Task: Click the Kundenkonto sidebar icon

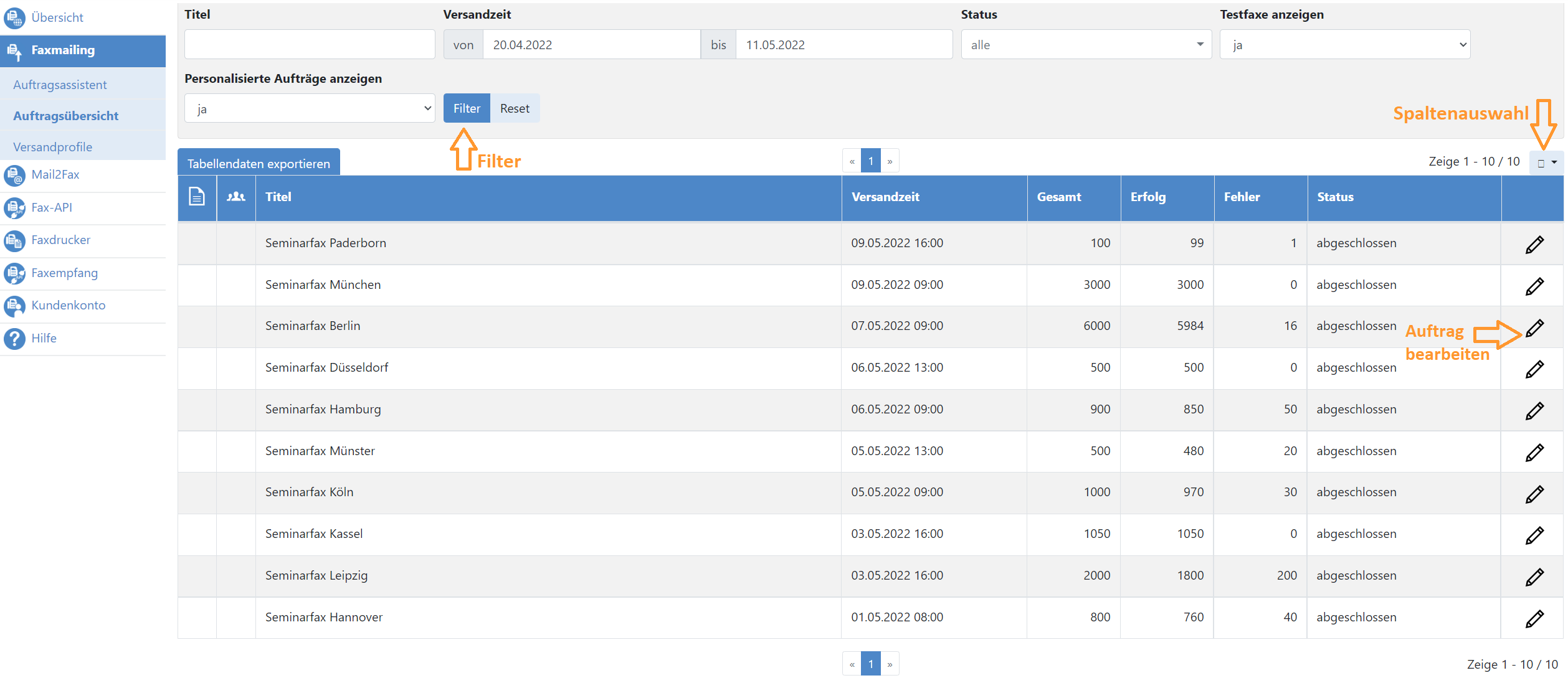Action: tap(14, 306)
